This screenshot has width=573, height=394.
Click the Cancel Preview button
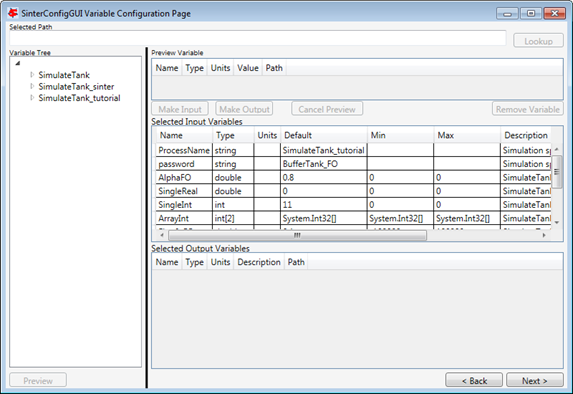(x=327, y=109)
